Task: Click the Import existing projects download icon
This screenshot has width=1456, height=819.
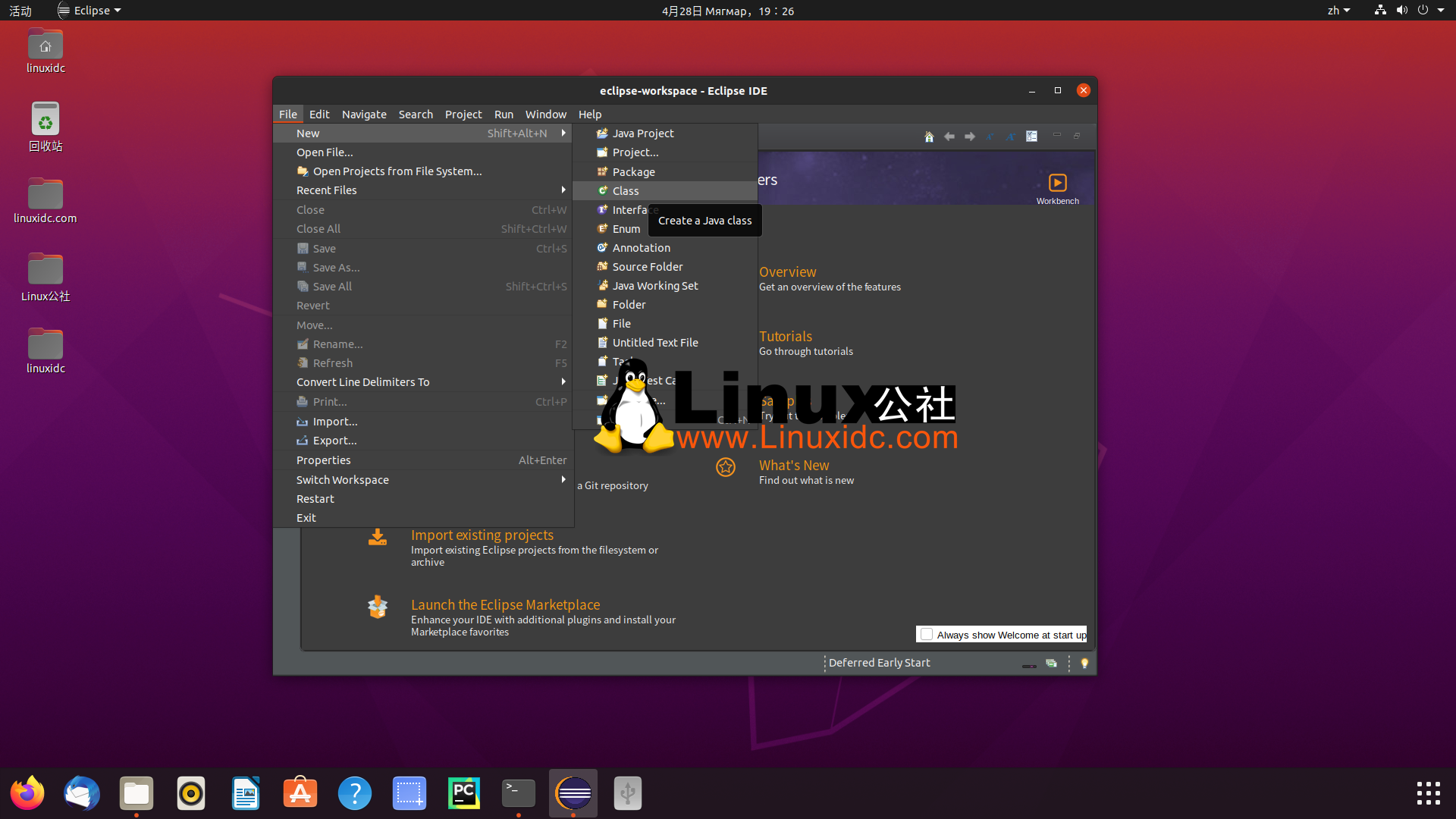Action: [x=378, y=537]
